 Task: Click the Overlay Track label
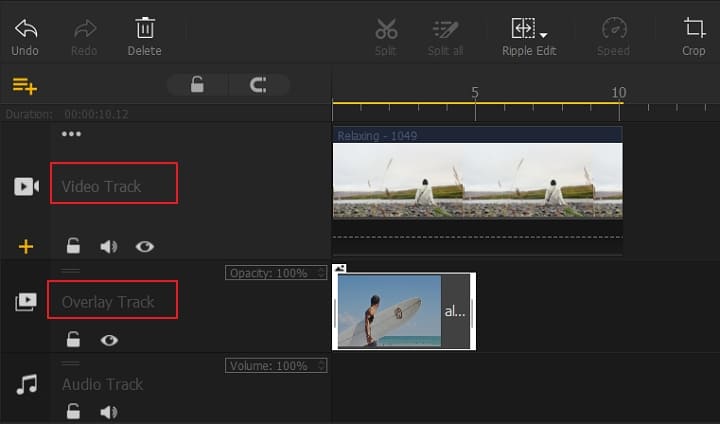pyautogui.click(x=108, y=302)
